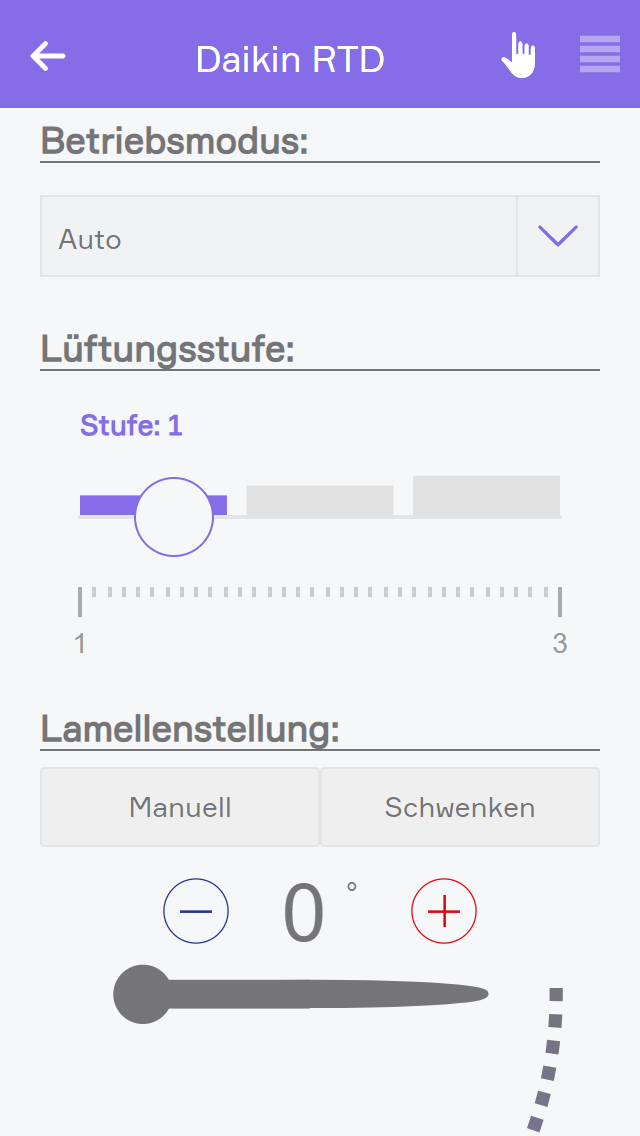640x1136 pixels.
Task: Expand the Betriebsmodus chevron arrow
Action: pyautogui.click(x=558, y=236)
